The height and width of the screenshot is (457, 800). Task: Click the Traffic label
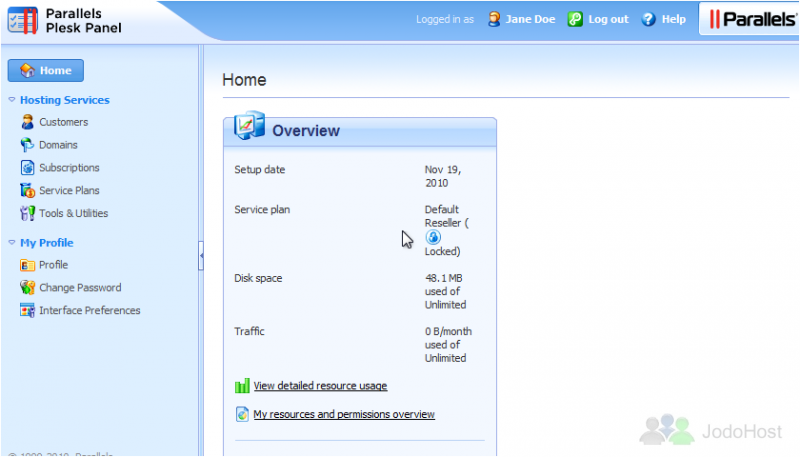(x=249, y=332)
